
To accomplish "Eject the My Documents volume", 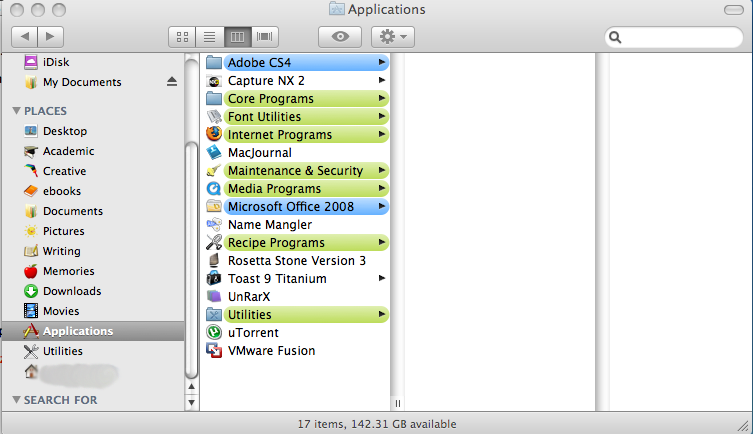I will pos(172,82).
